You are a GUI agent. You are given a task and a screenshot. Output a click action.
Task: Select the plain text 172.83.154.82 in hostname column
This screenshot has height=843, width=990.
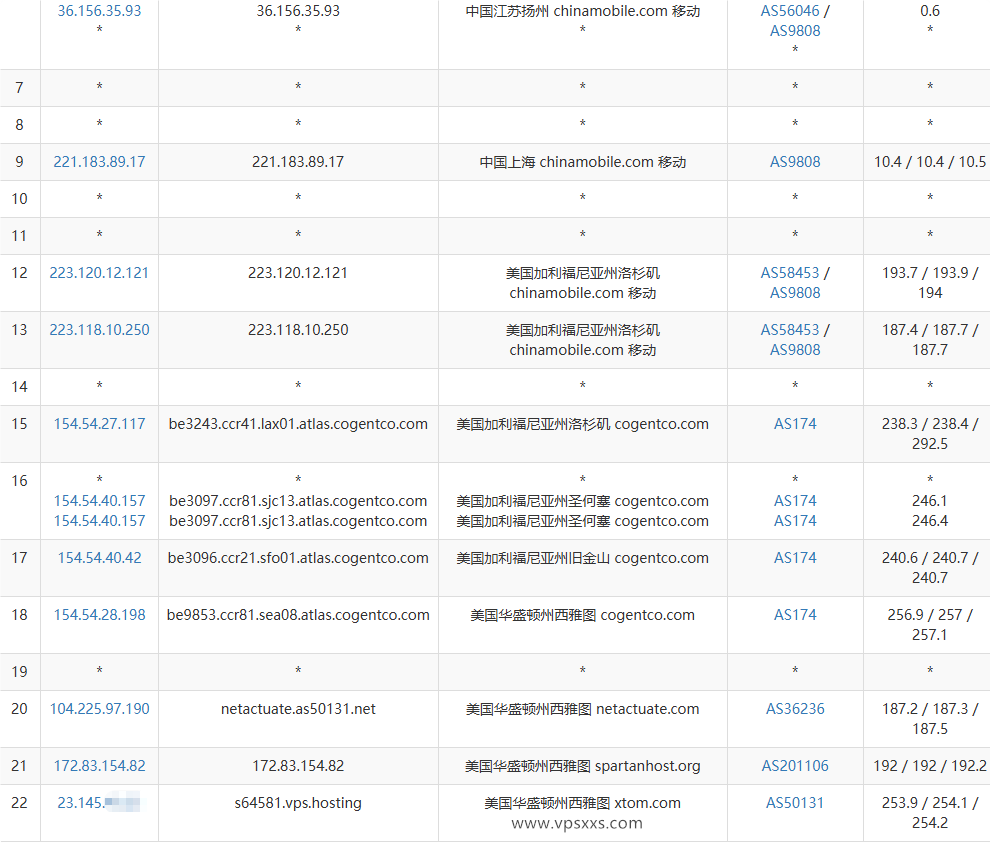coord(298,765)
